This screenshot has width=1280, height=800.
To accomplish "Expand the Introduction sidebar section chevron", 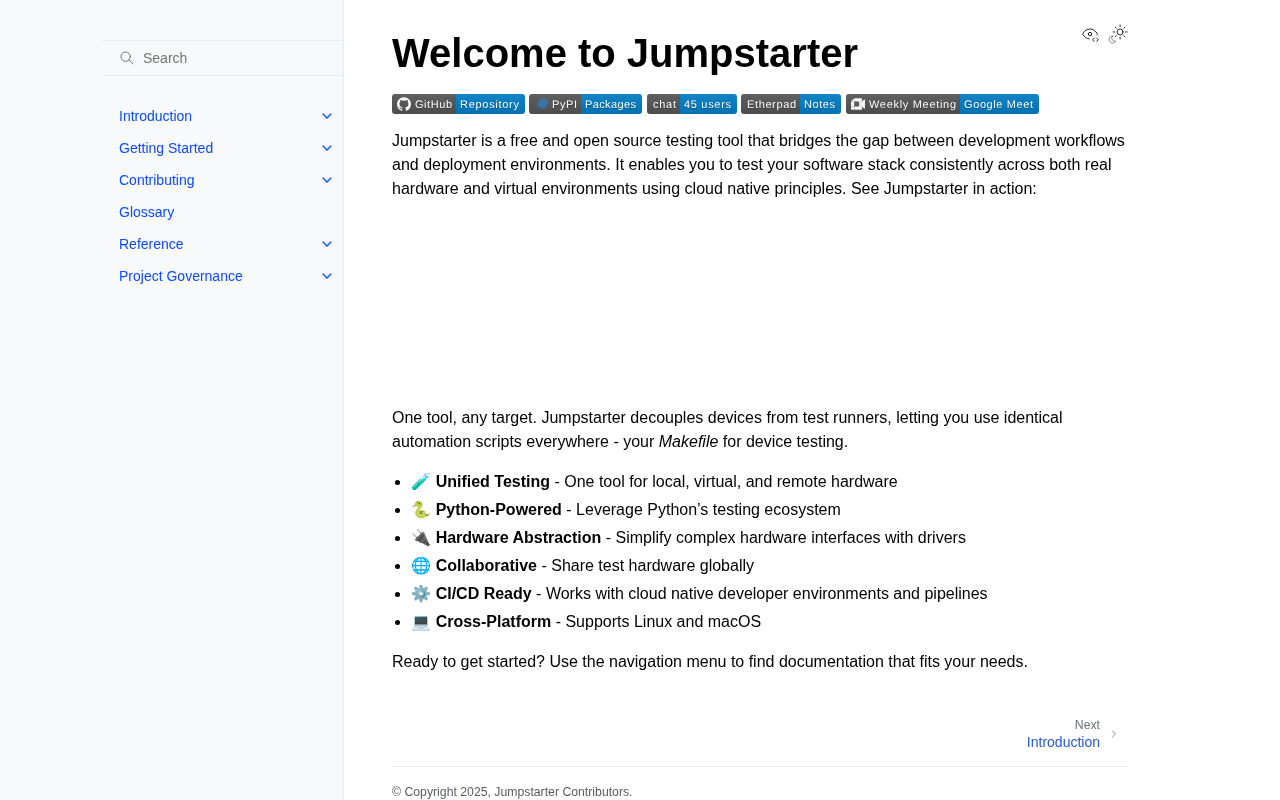I will (327, 116).
